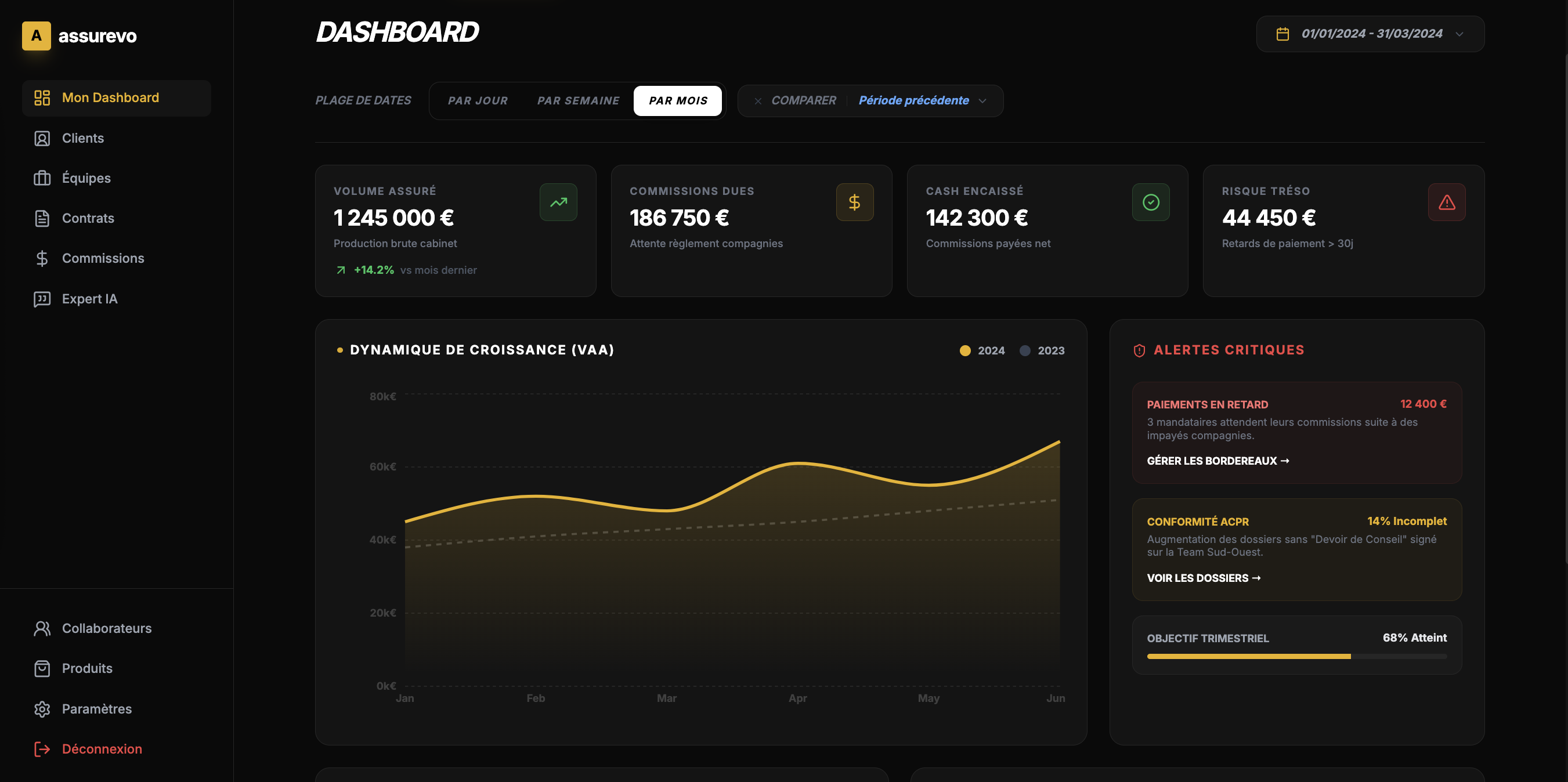Click the calendar icon in date range picker

pyautogui.click(x=1282, y=34)
